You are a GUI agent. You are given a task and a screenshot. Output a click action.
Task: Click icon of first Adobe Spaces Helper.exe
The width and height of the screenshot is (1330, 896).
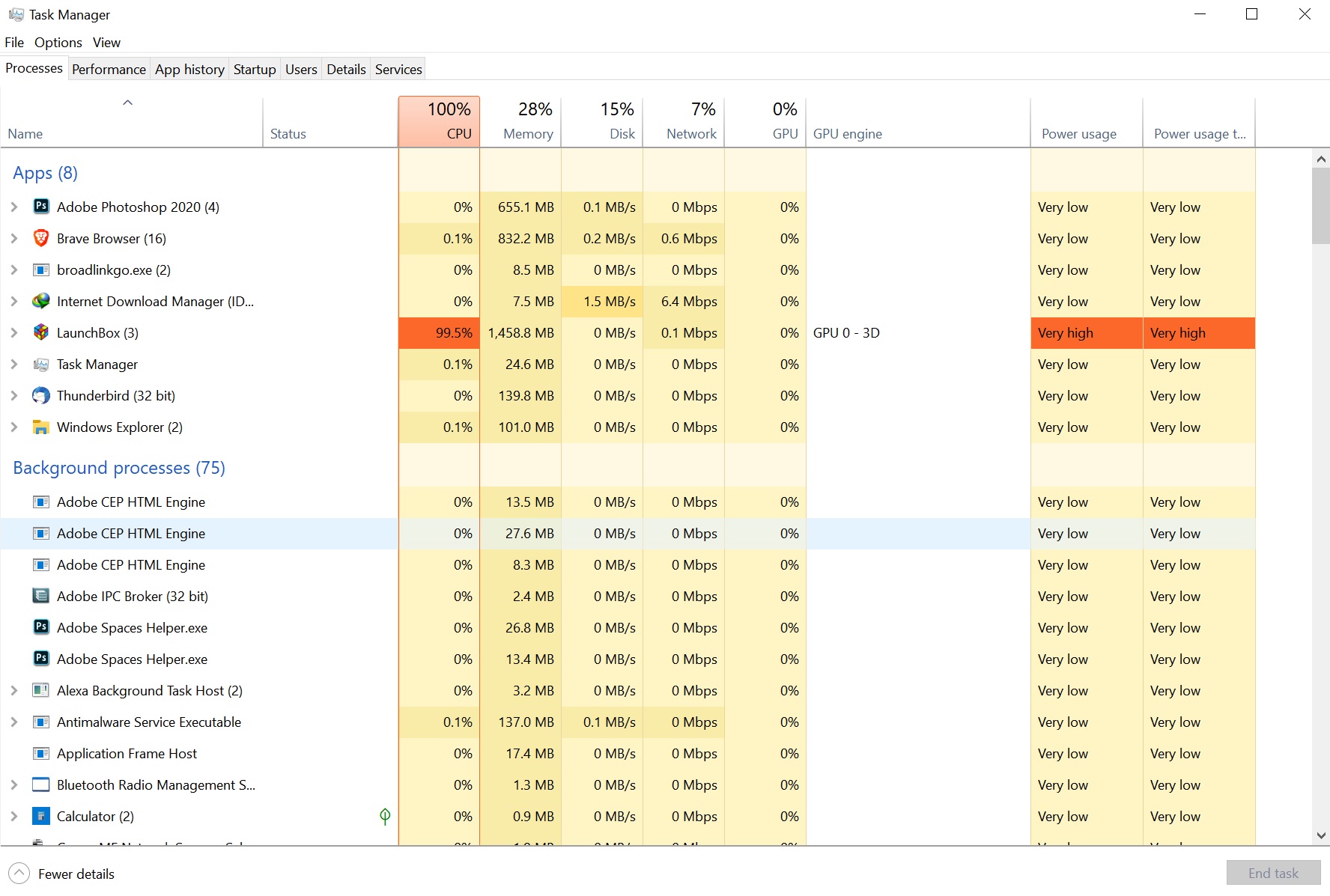tap(41, 627)
